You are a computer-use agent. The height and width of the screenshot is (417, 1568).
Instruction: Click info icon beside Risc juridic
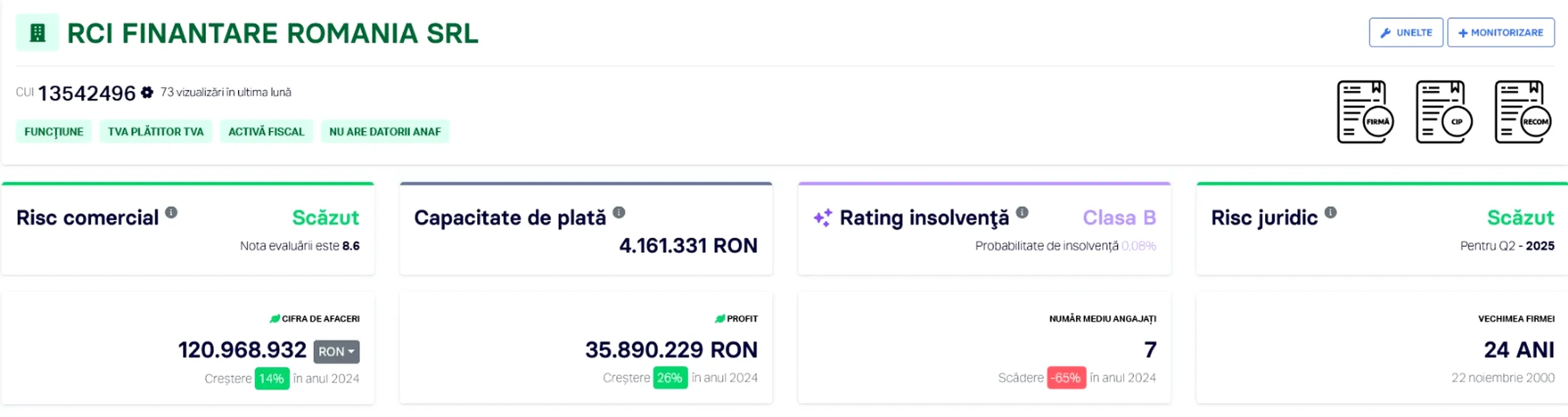coord(1331,212)
